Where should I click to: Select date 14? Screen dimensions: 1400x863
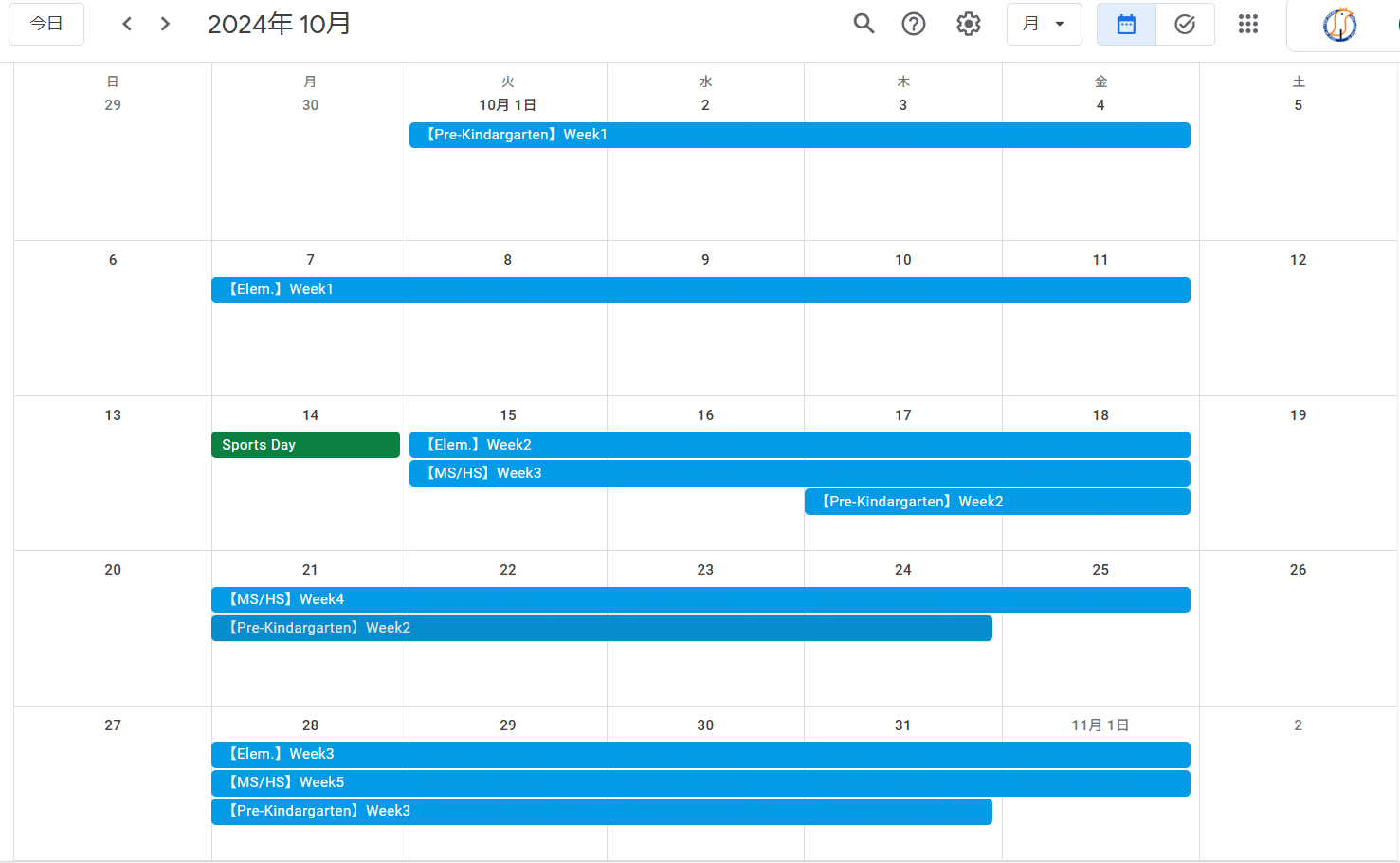point(310,415)
